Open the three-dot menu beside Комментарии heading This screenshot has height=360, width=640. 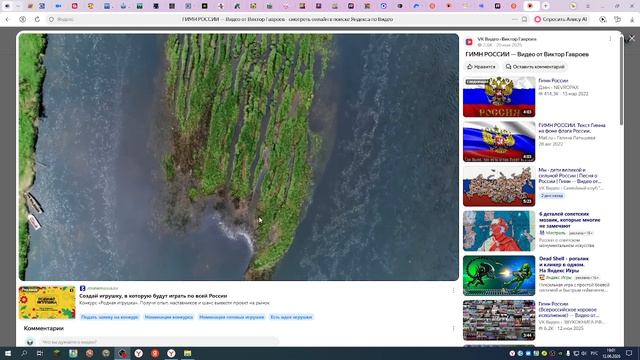click(x=453, y=328)
